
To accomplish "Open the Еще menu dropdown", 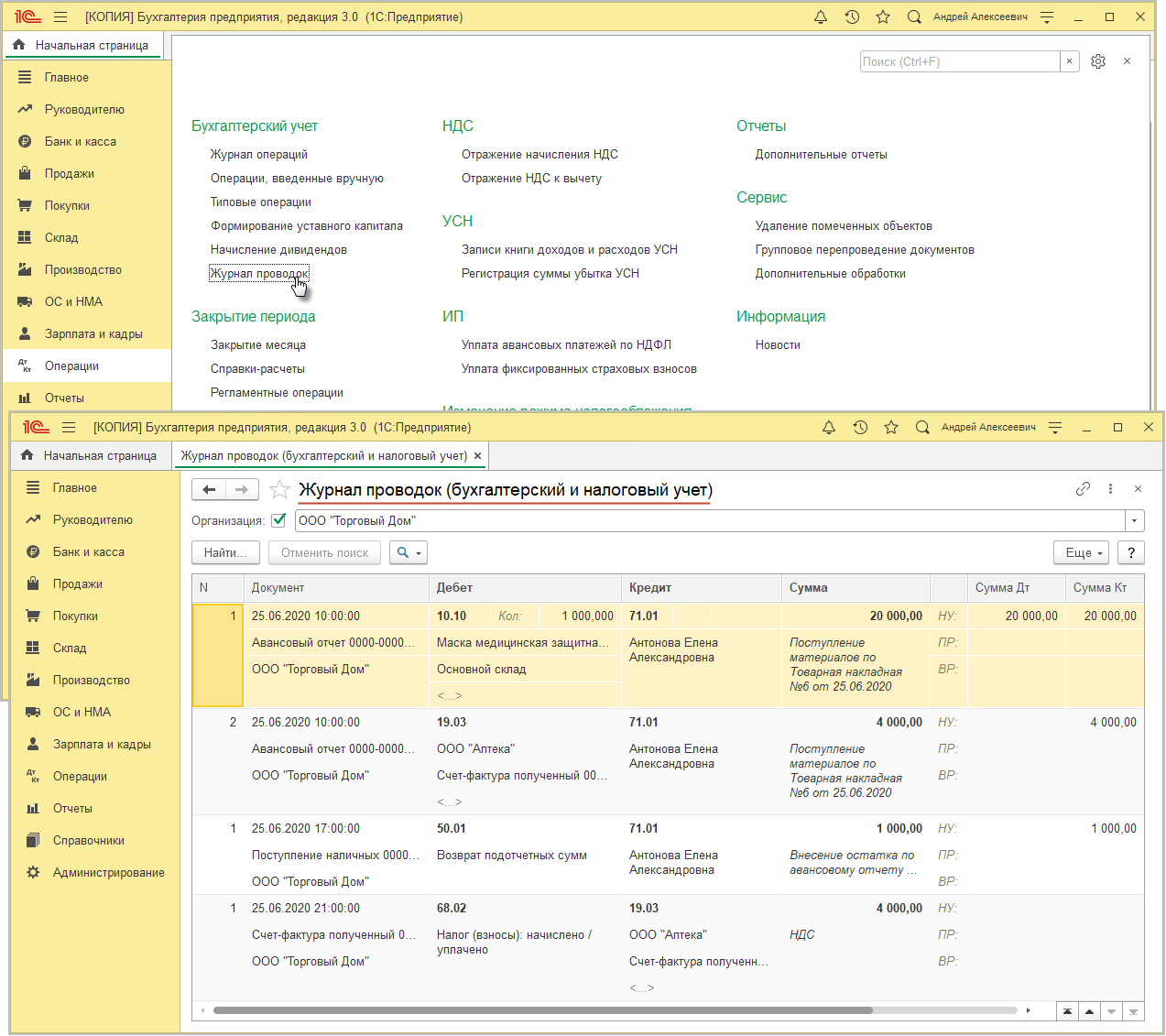I will click(x=1082, y=552).
